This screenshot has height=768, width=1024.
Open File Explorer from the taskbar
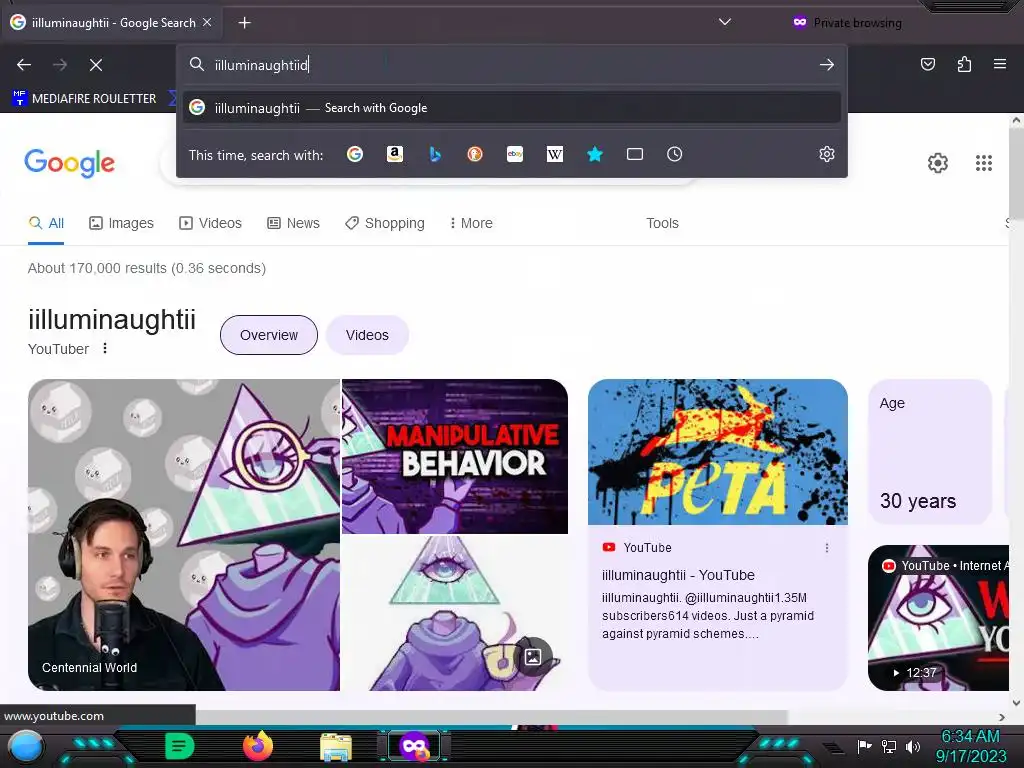coord(336,747)
